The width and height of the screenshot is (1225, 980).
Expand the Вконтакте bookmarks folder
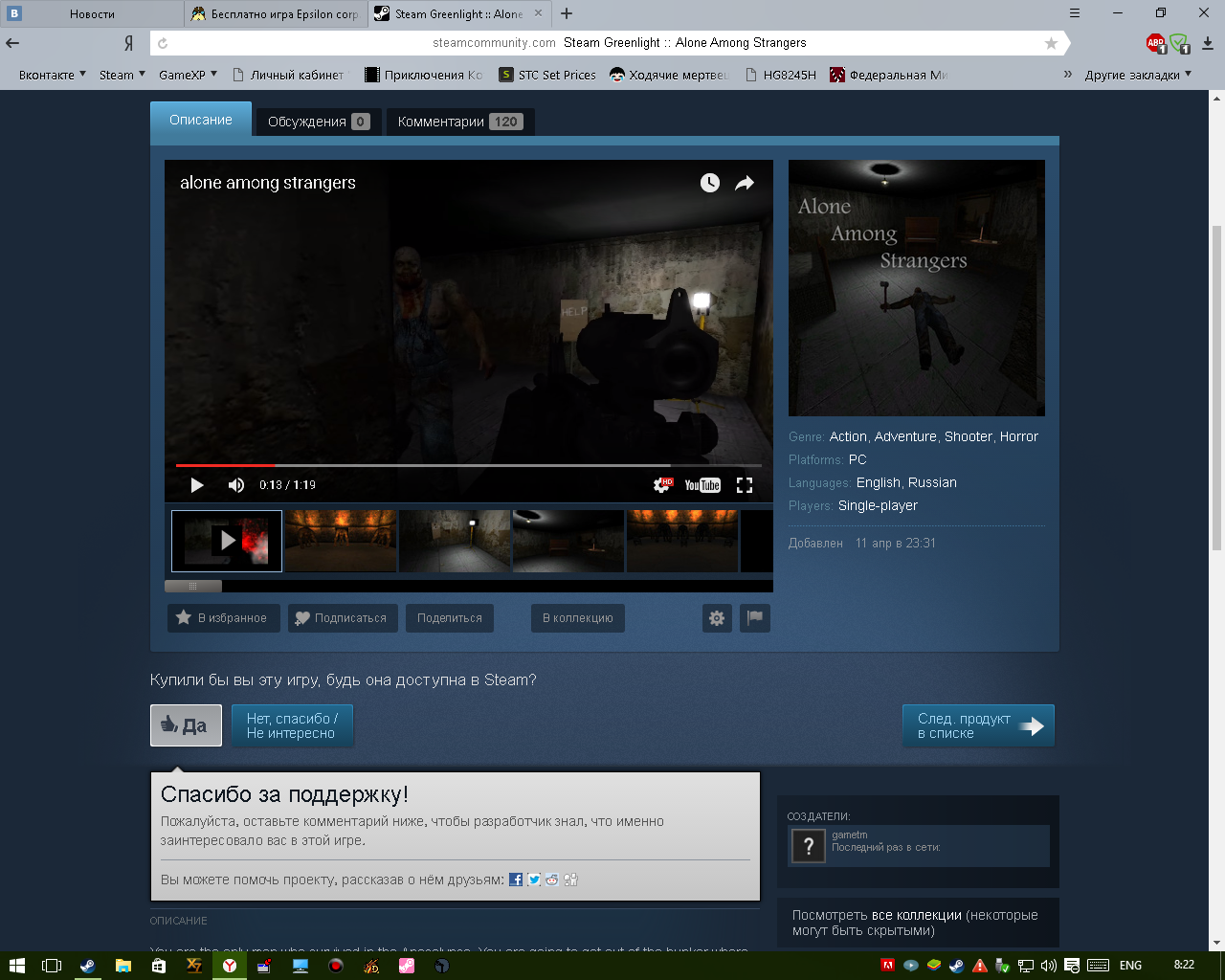(x=53, y=75)
